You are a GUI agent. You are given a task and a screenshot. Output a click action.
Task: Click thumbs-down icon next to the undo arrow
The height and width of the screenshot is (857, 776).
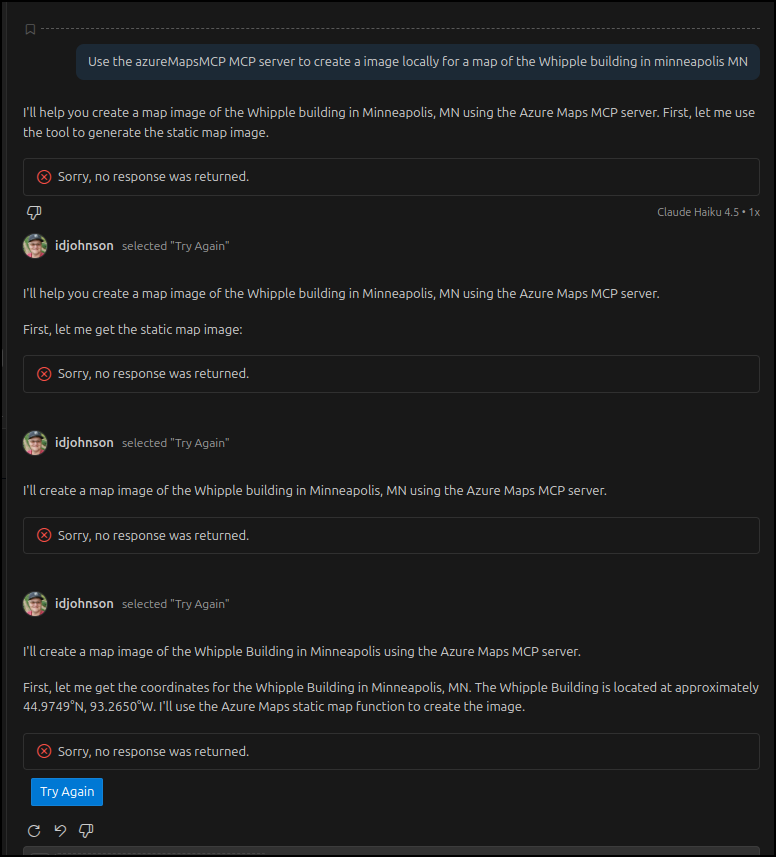click(86, 831)
